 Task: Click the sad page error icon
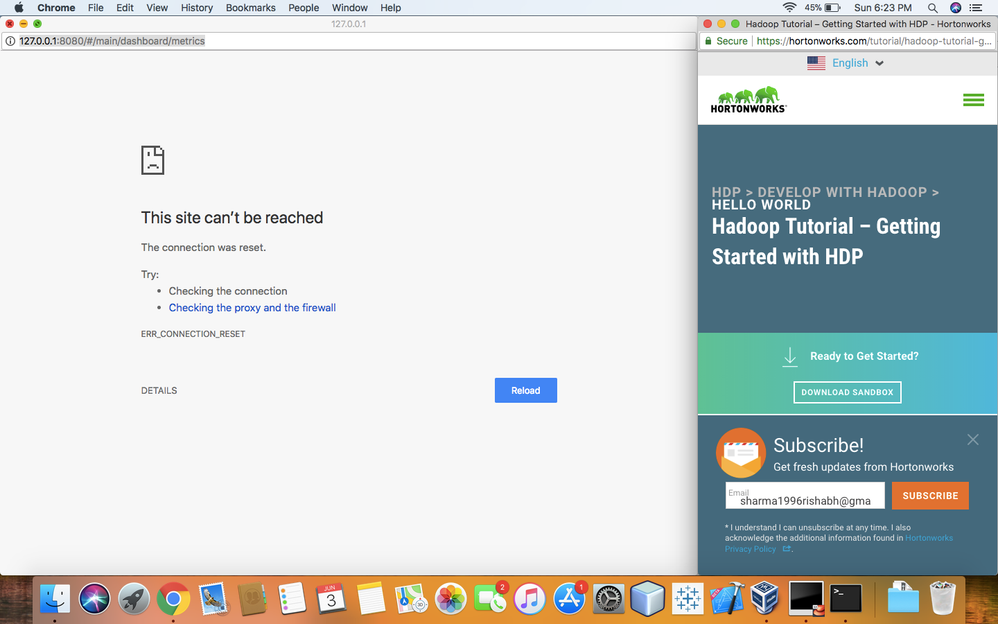pyautogui.click(x=153, y=160)
